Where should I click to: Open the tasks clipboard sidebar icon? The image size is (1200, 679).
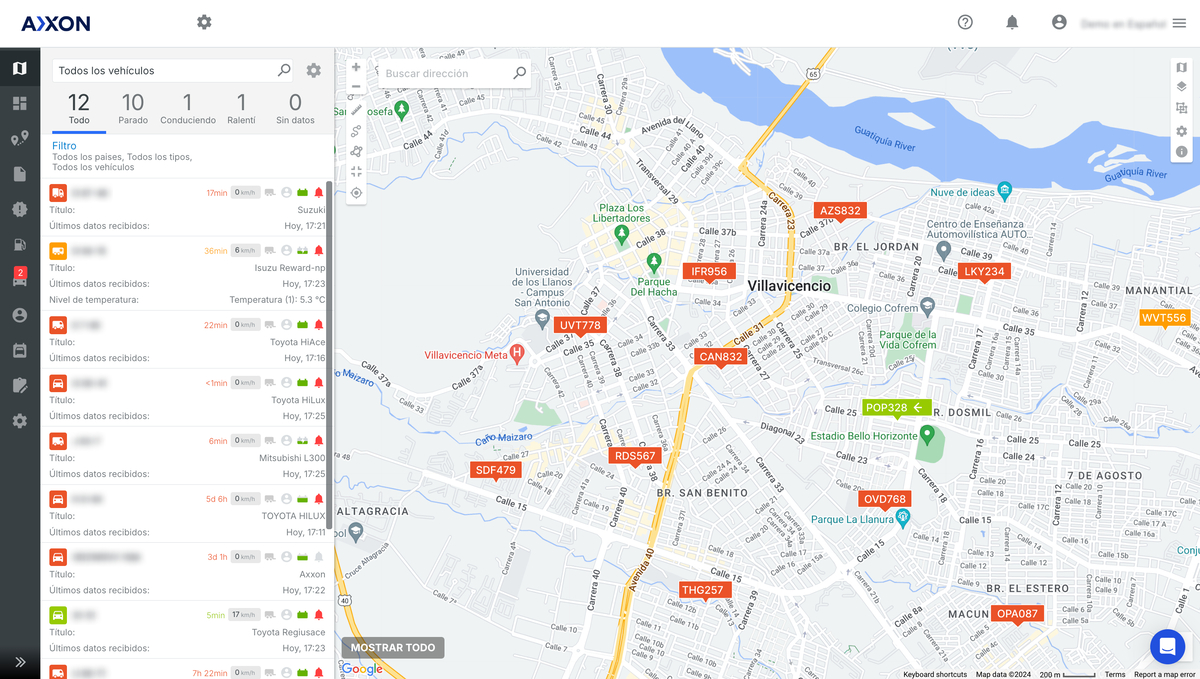[x=20, y=385]
